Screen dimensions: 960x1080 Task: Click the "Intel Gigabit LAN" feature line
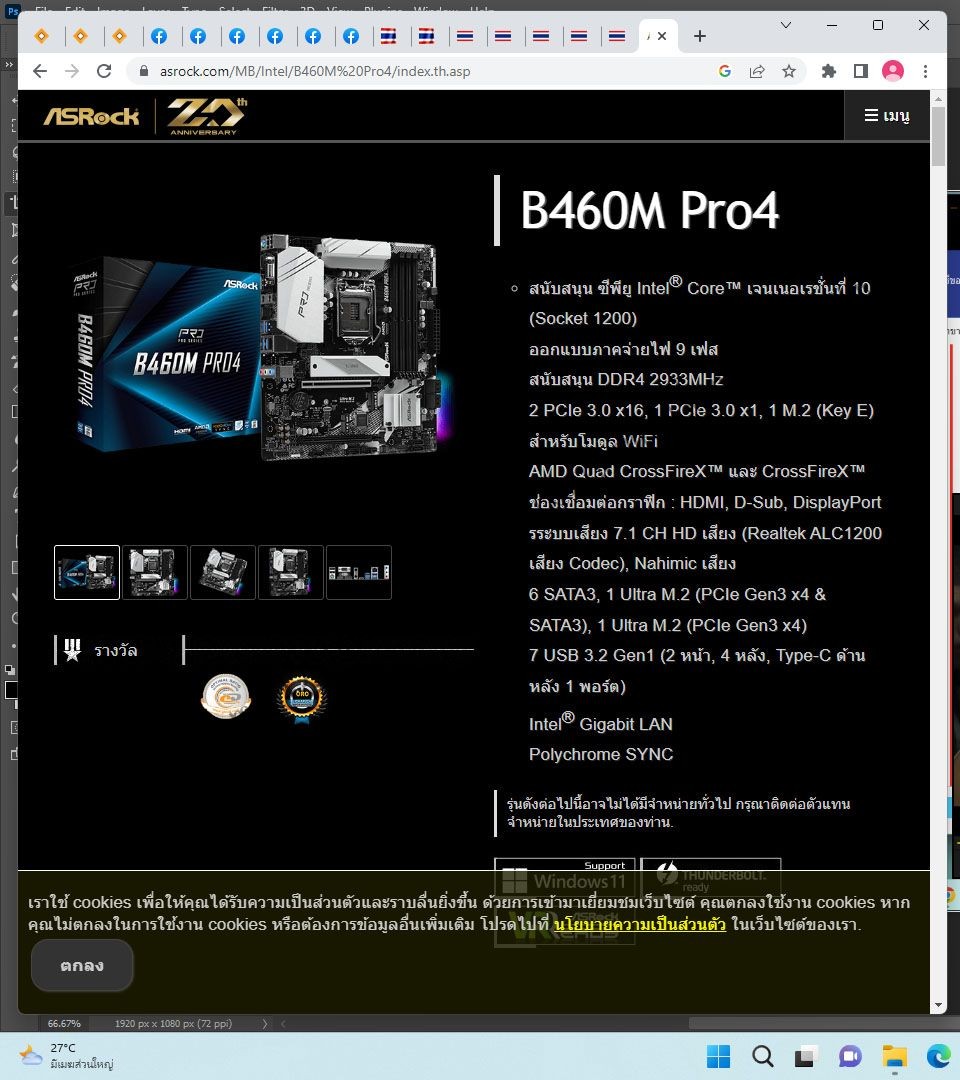coord(601,722)
